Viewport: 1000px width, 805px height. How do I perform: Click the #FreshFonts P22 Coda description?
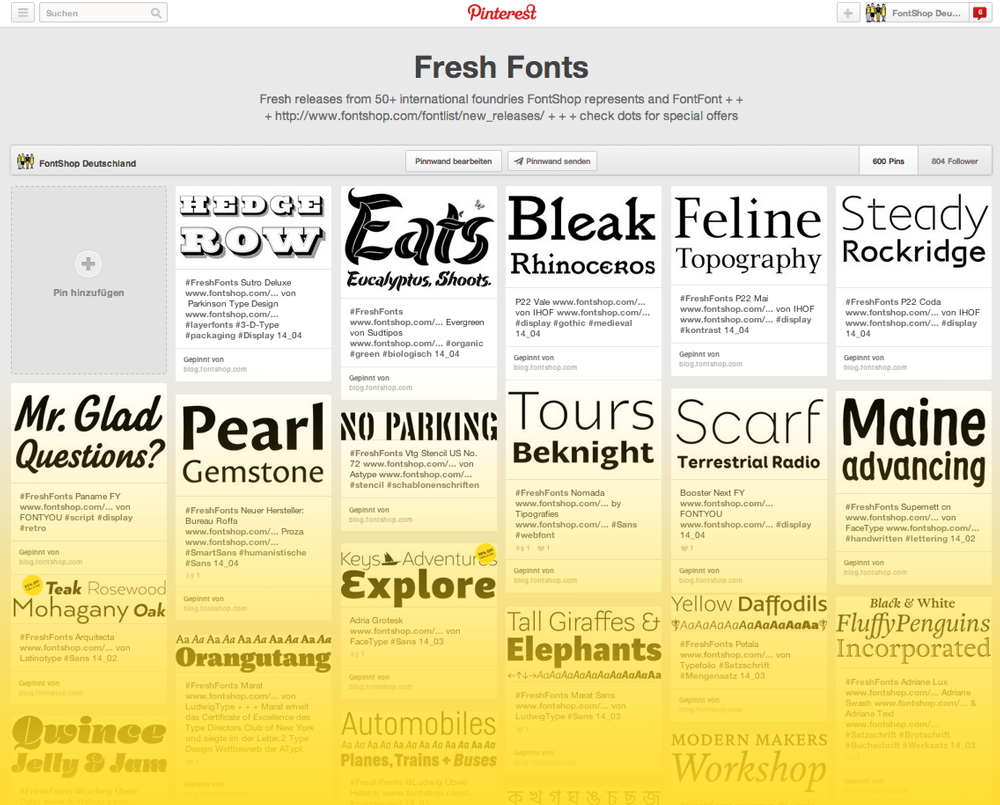pyautogui.click(x=912, y=318)
